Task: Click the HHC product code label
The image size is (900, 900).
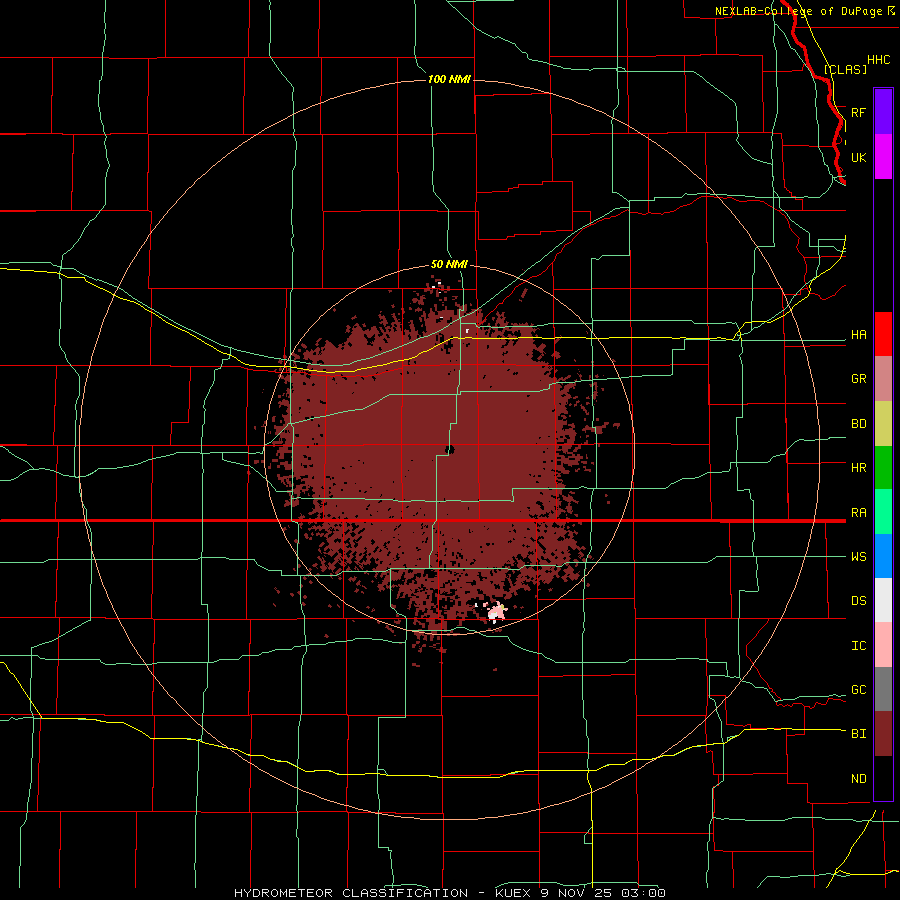Action: click(879, 60)
